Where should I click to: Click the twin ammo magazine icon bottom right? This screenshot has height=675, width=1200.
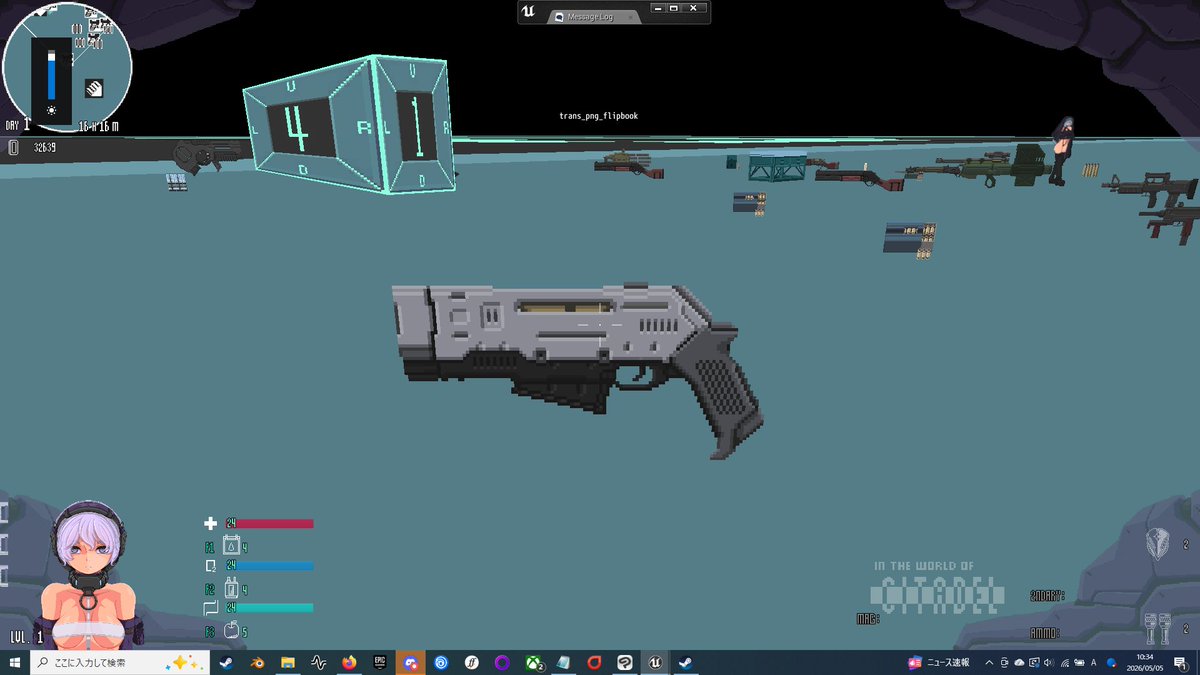1157,630
